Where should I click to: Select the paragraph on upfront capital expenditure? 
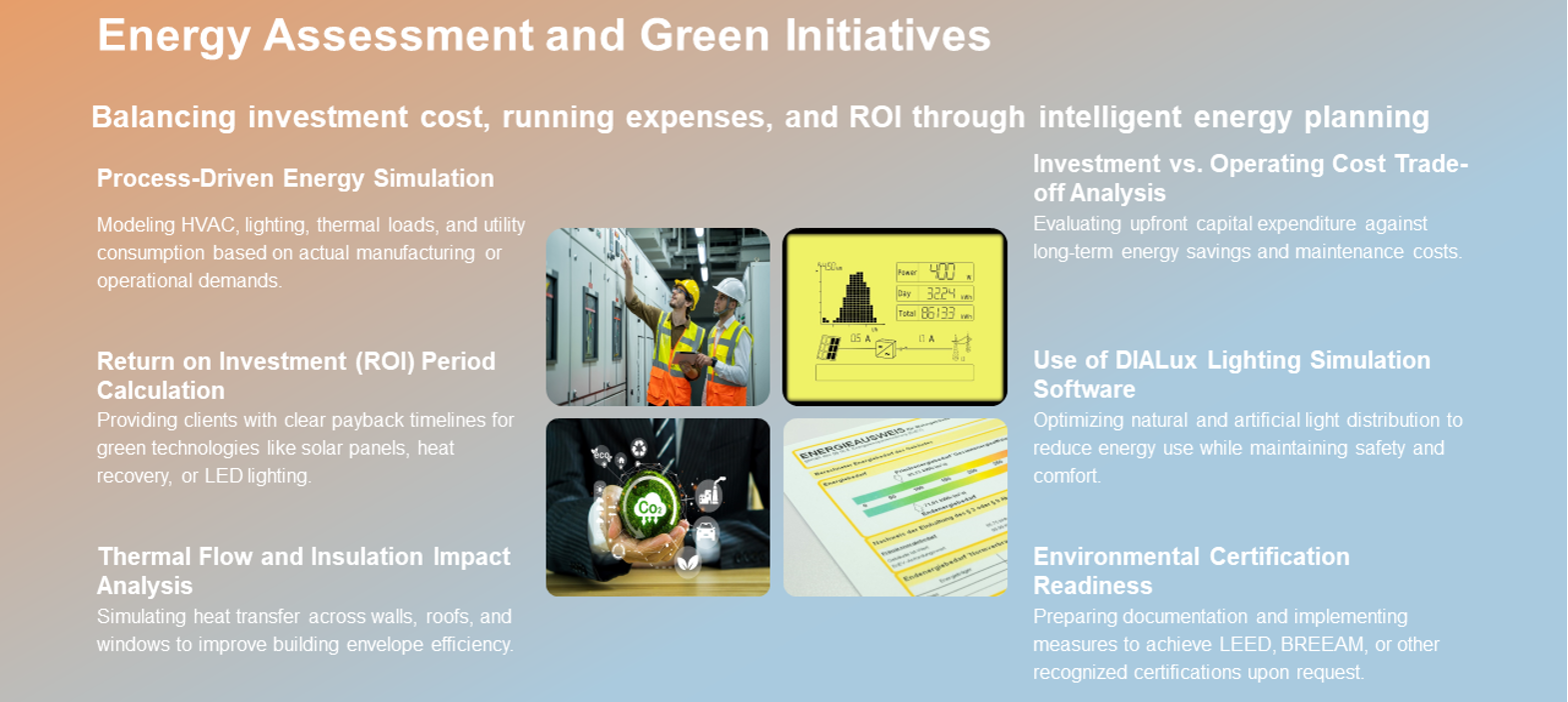tap(1247, 238)
